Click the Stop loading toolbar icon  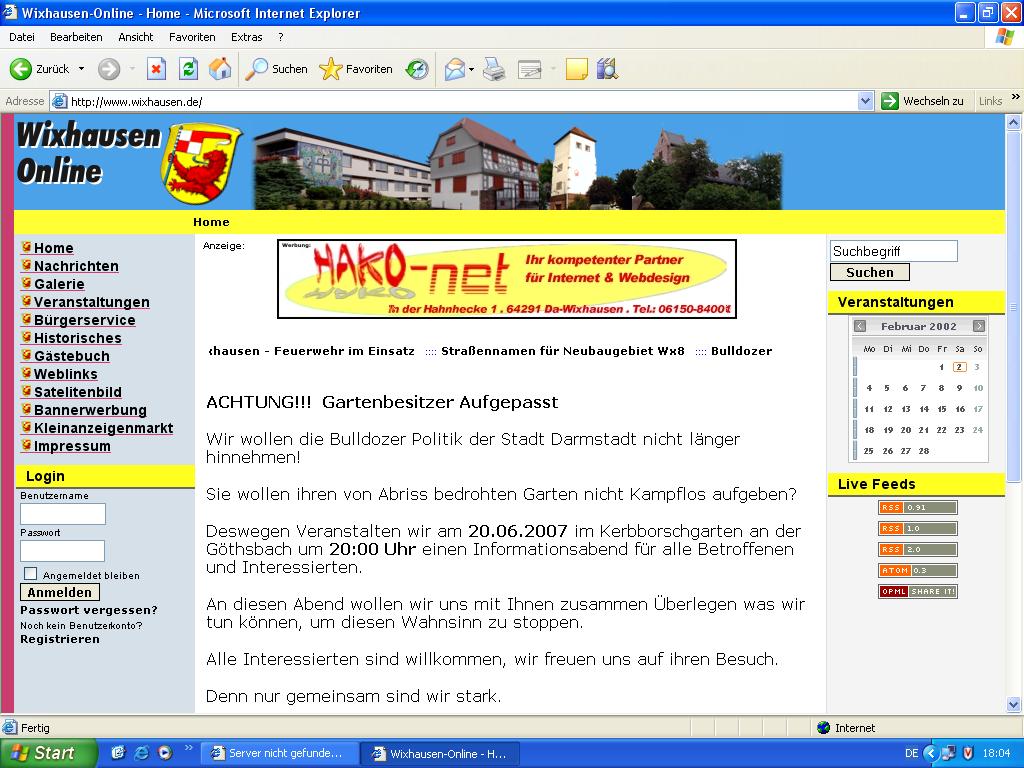pyautogui.click(x=156, y=69)
